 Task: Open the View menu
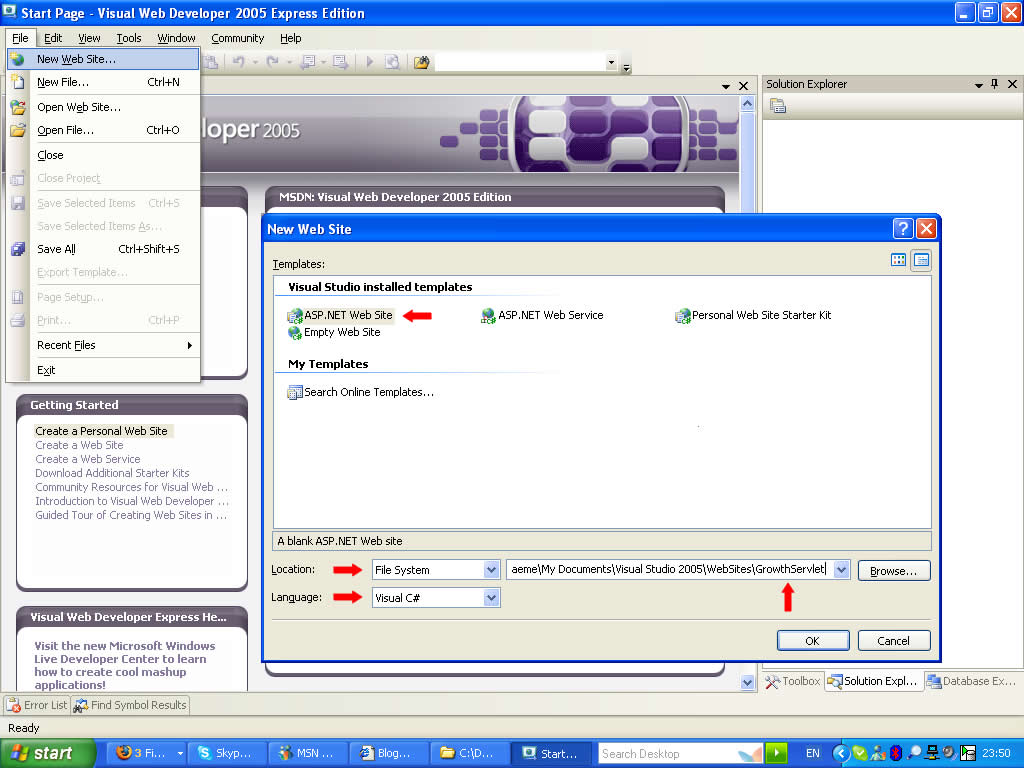89,38
